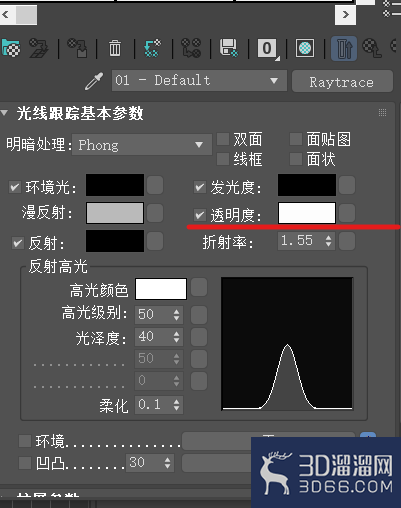Click the scroll left arrow at top

tap(6, 15)
